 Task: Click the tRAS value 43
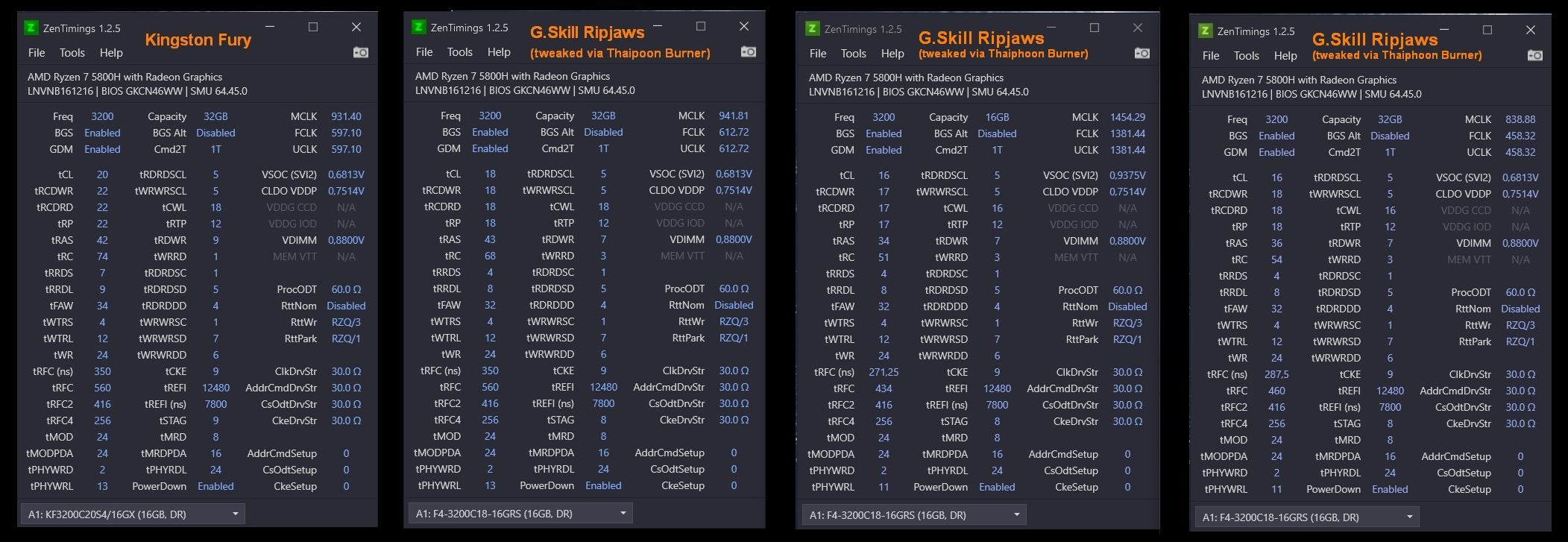pyautogui.click(x=490, y=239)
